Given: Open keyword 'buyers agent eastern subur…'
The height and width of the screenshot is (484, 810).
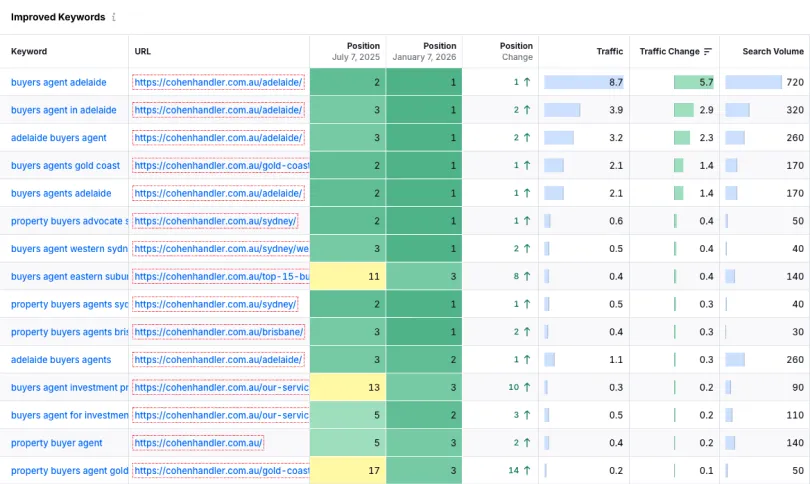Looking at the screenshot, I should [x=69, y=276].
